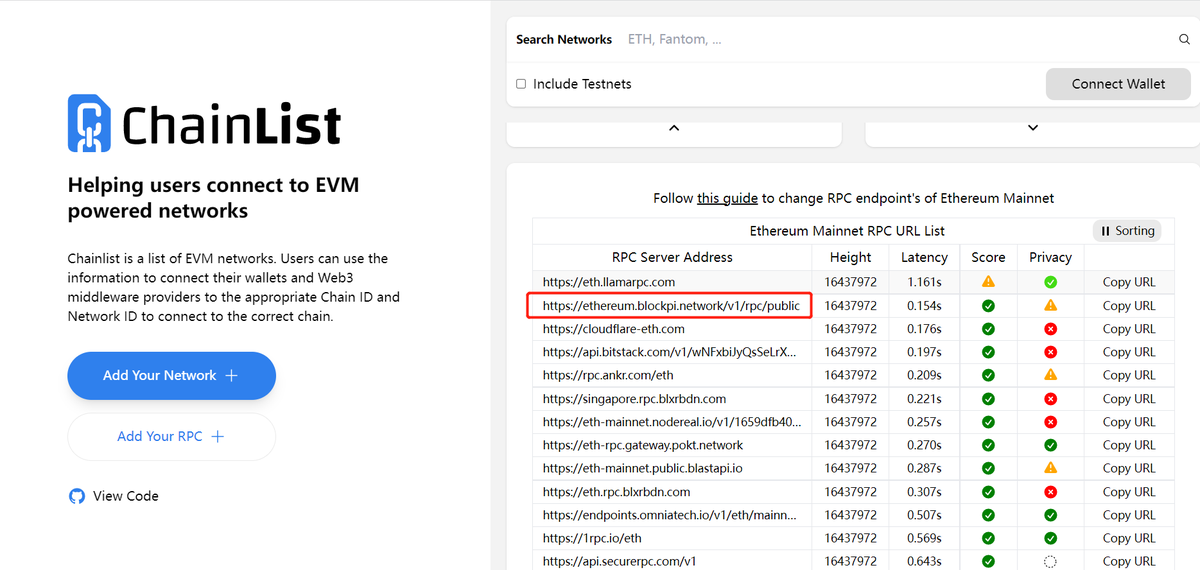
Task: Click the green score icon for cloudflare-eth.com
Action: [988, 329]
